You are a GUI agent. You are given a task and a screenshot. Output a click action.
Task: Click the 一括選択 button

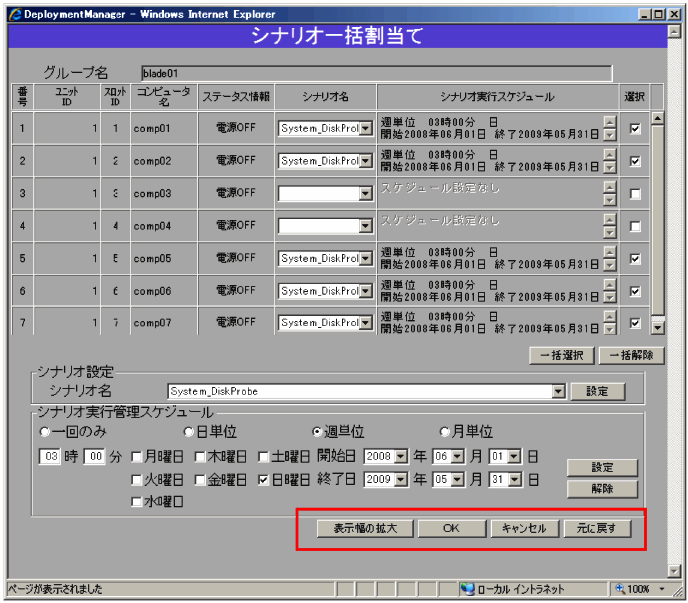click(562, 355)
